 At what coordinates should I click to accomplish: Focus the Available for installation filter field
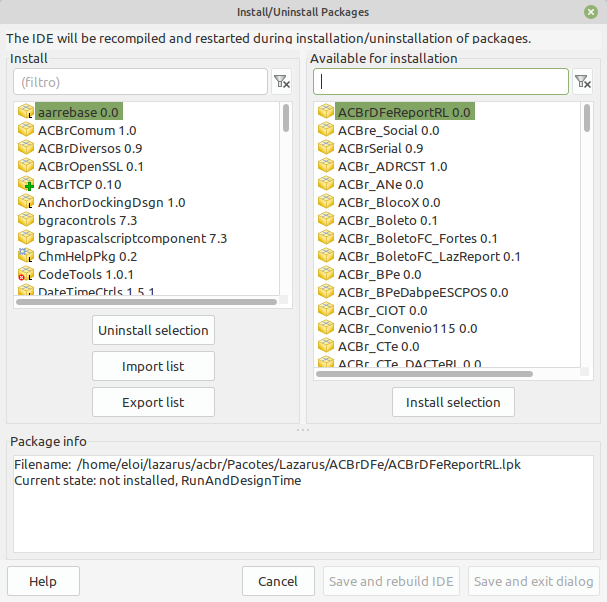click(441, 82)
